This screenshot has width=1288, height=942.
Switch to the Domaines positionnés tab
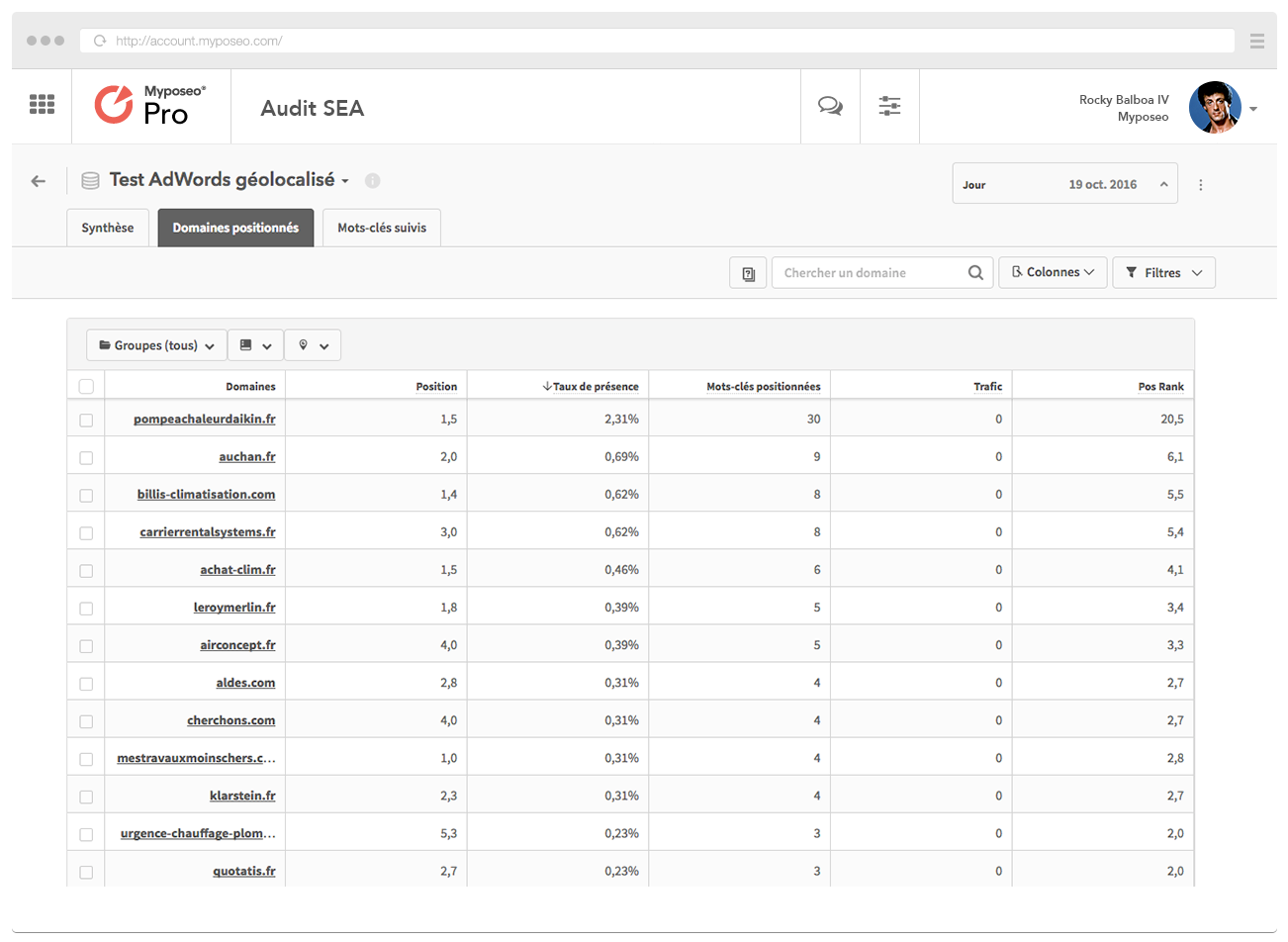pos(235,228)
